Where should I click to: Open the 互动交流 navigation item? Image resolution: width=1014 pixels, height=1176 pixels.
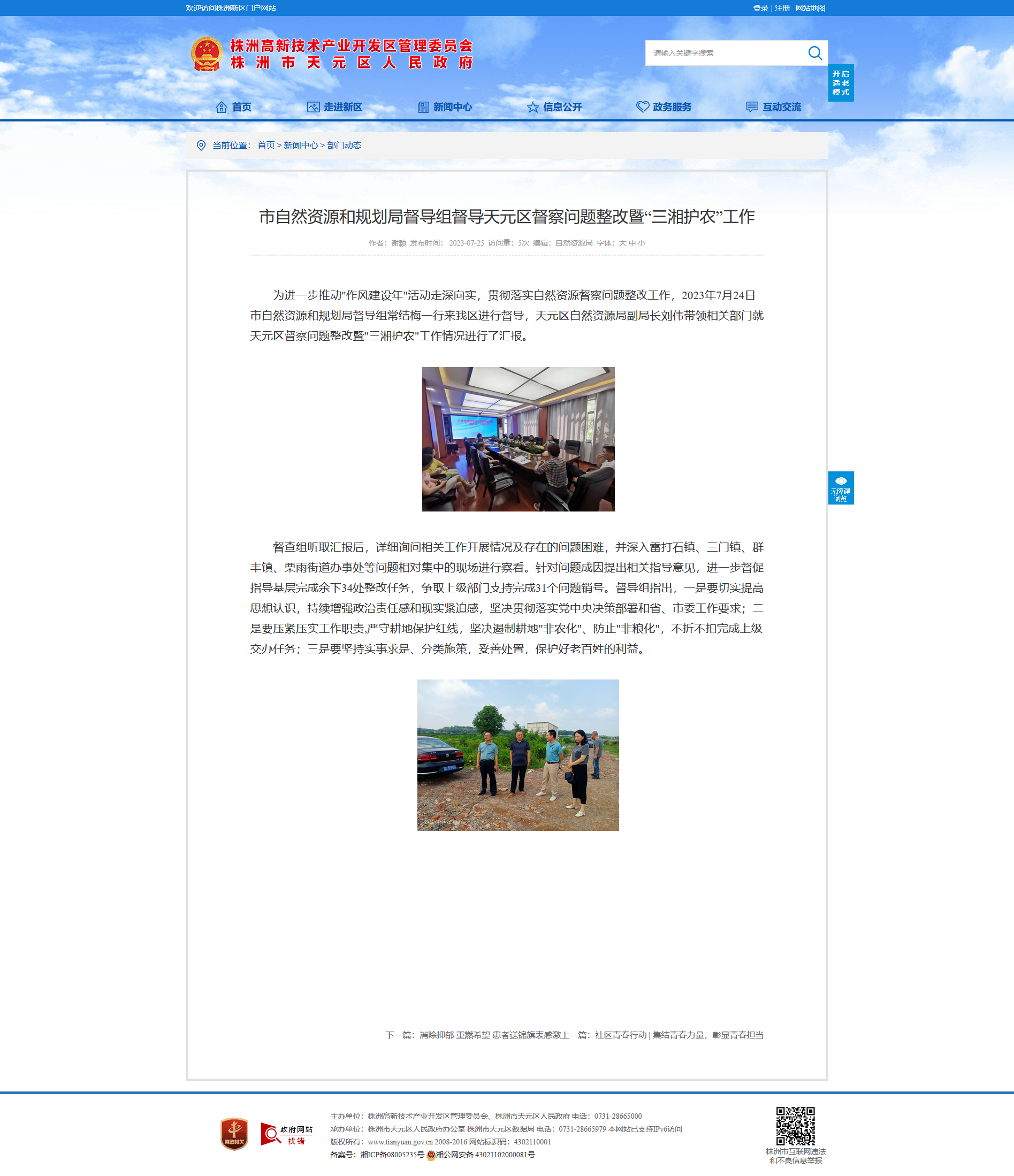(773, 106)
